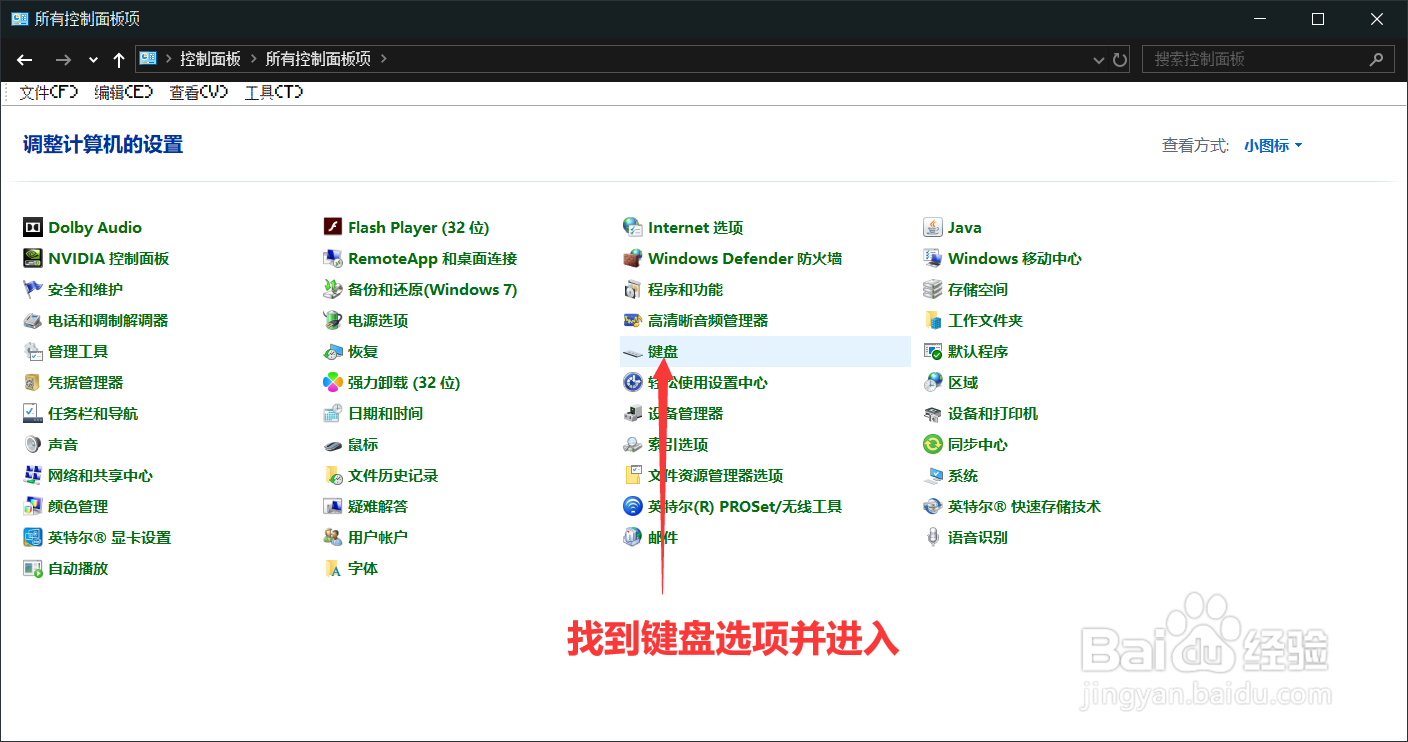
Task: Open 存储空间 link
Action: [x=978, y=289]
